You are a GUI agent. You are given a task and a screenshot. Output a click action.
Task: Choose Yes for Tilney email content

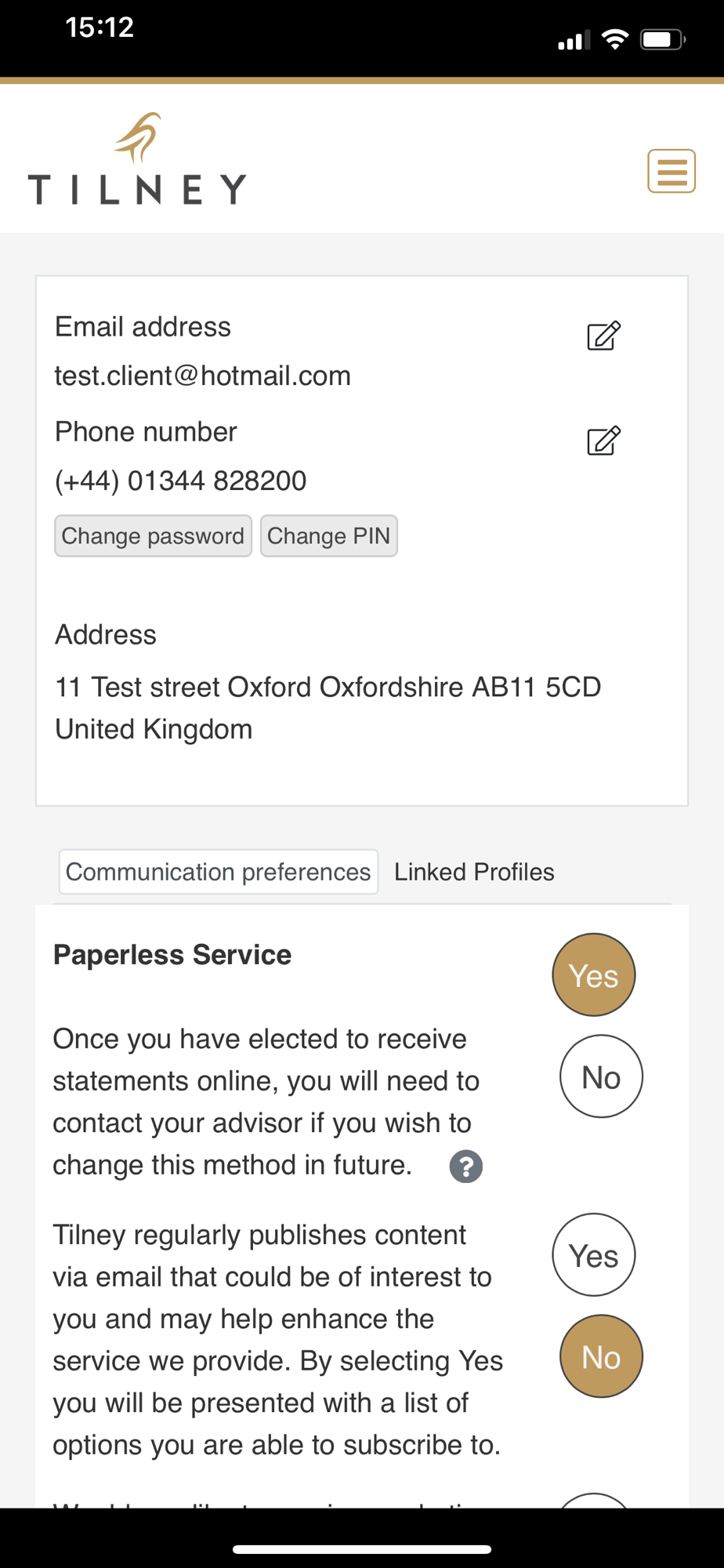pos(594,1255)
